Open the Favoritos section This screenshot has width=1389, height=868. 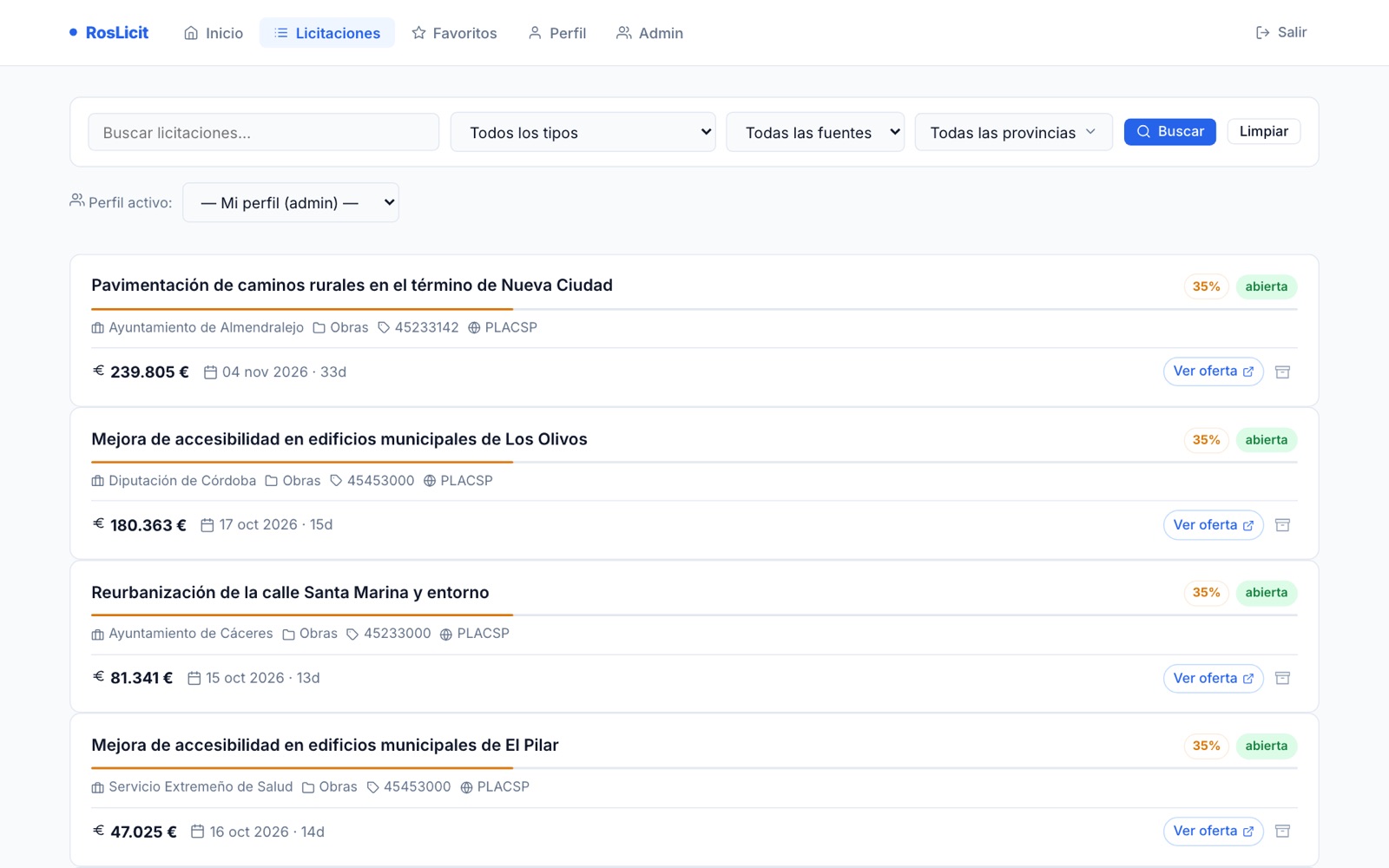(454, 33)
